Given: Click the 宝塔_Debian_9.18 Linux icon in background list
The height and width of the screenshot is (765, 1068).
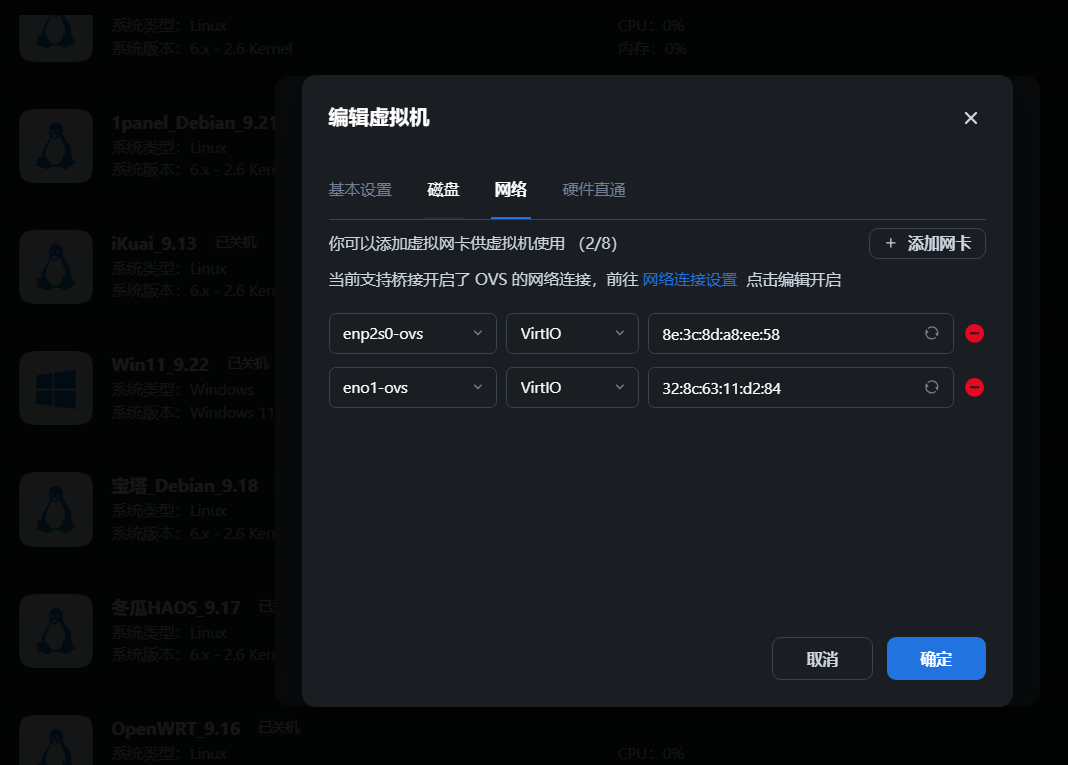Looking at the screenshot, I should (x=56, y=510).
